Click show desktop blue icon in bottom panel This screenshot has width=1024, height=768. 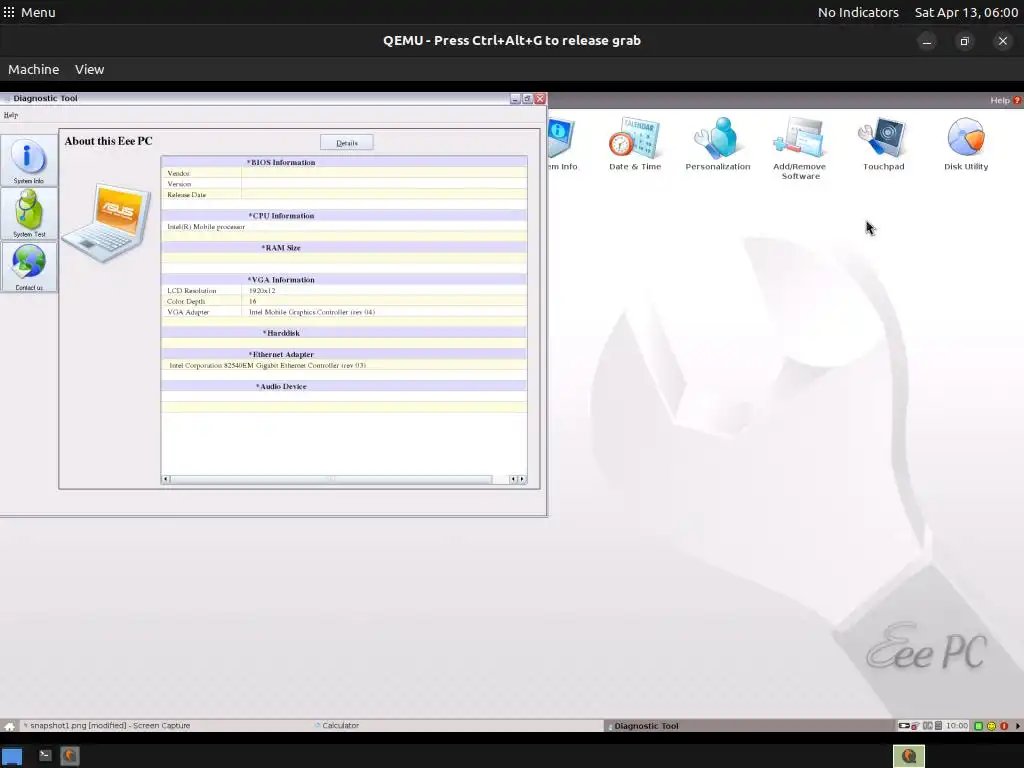pos(11,756)
